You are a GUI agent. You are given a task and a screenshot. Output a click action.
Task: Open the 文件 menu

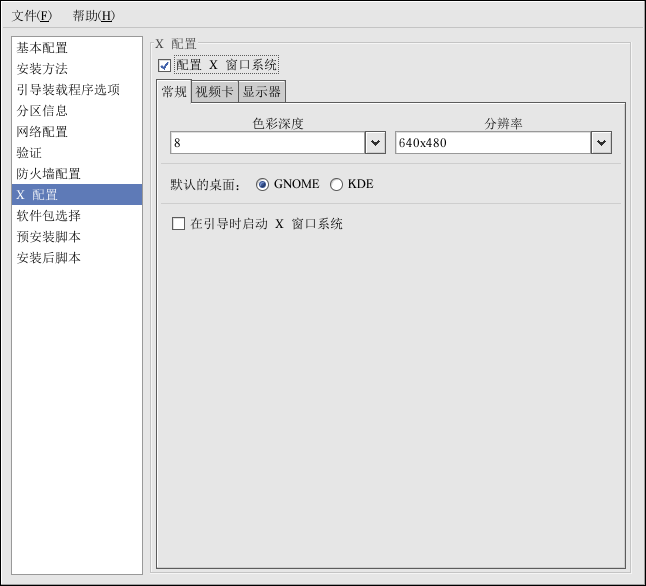(31, 15)
